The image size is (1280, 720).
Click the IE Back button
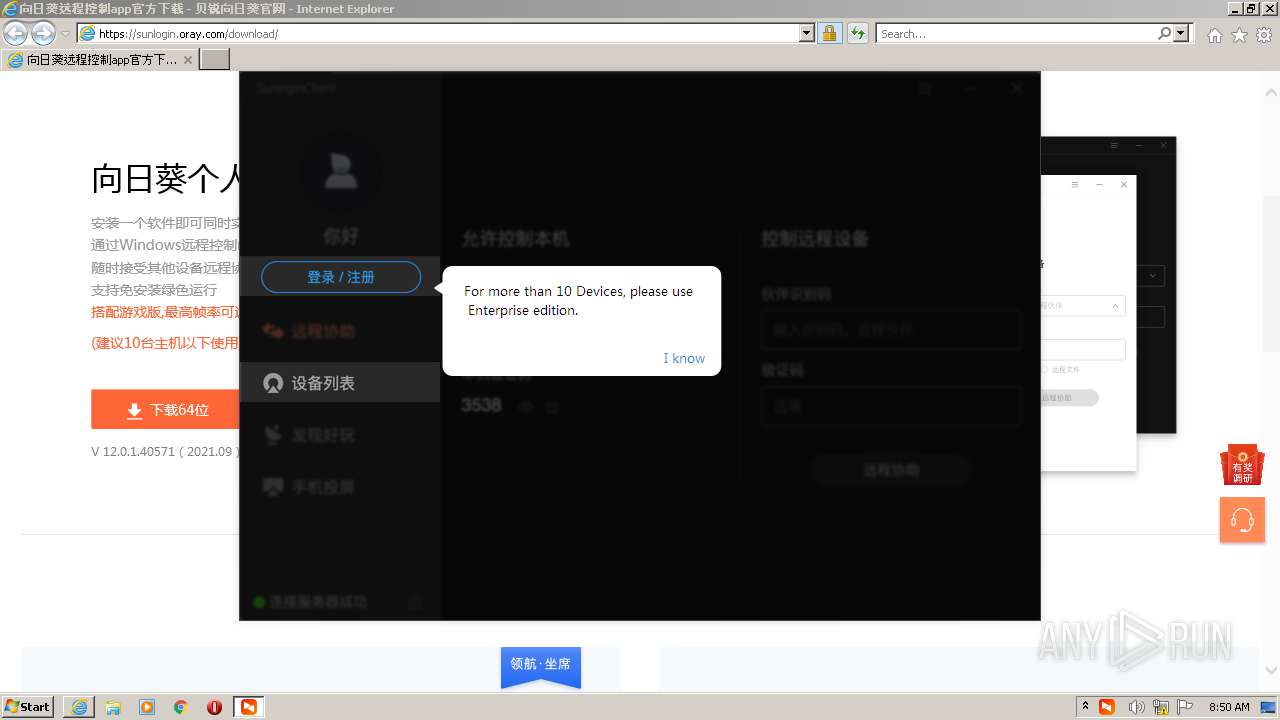[x=15, y=33]
